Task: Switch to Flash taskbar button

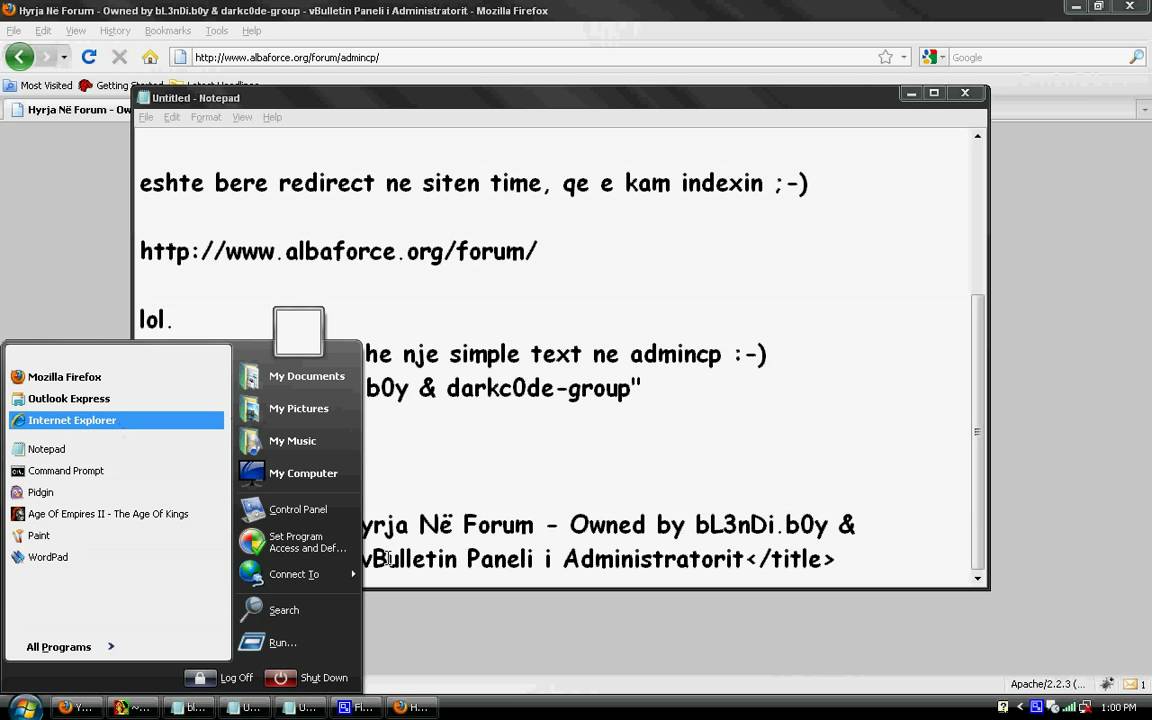Action: (x=356, y=707)
